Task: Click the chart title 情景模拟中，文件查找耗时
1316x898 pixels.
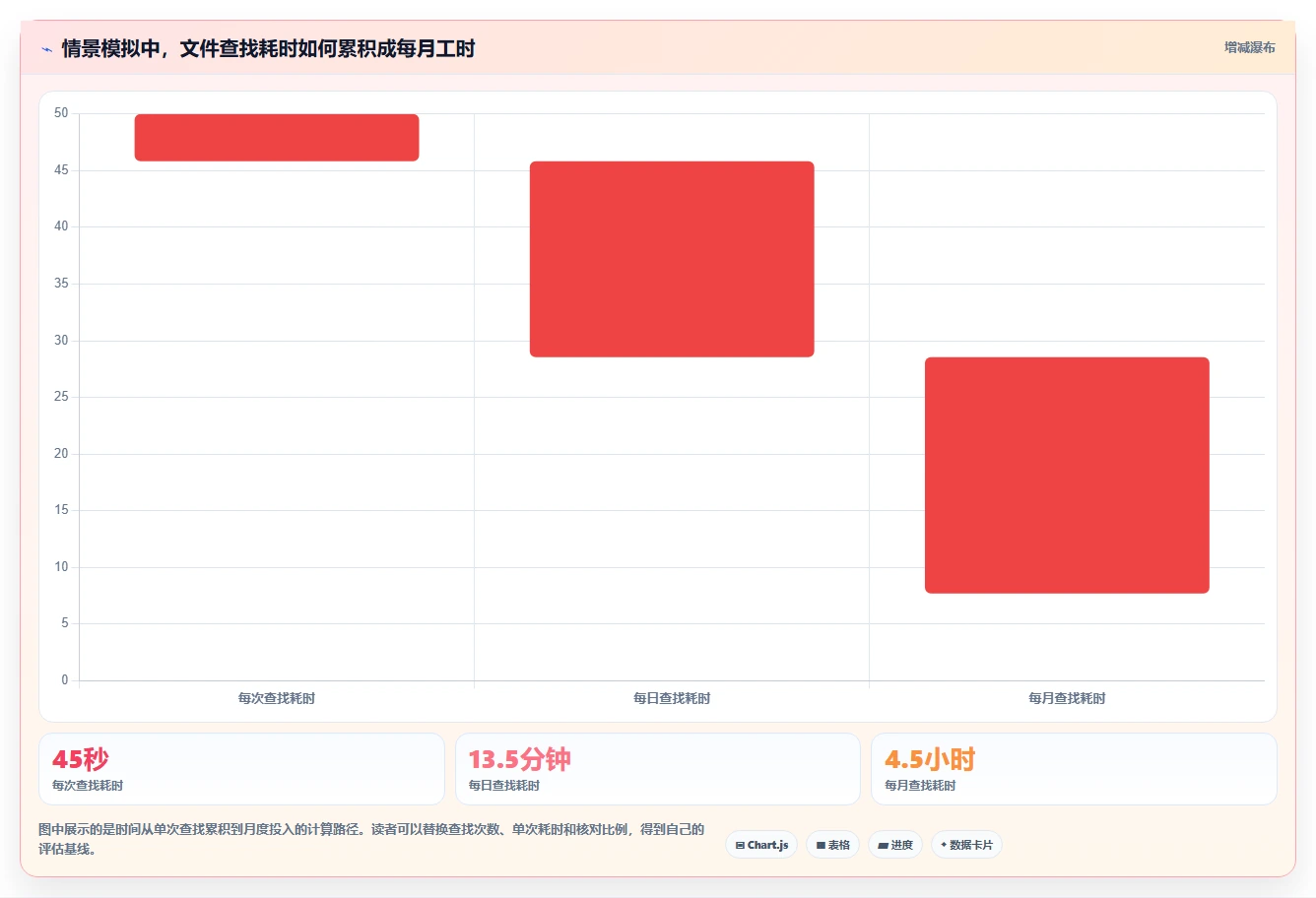Action: pyautogui.click(x=268, y=48)
